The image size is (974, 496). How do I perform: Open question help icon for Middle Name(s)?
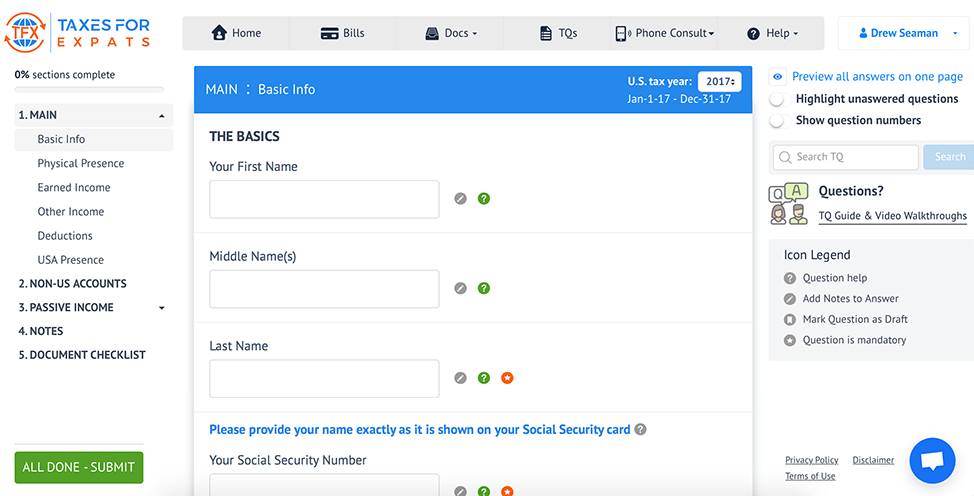point(484,289)
